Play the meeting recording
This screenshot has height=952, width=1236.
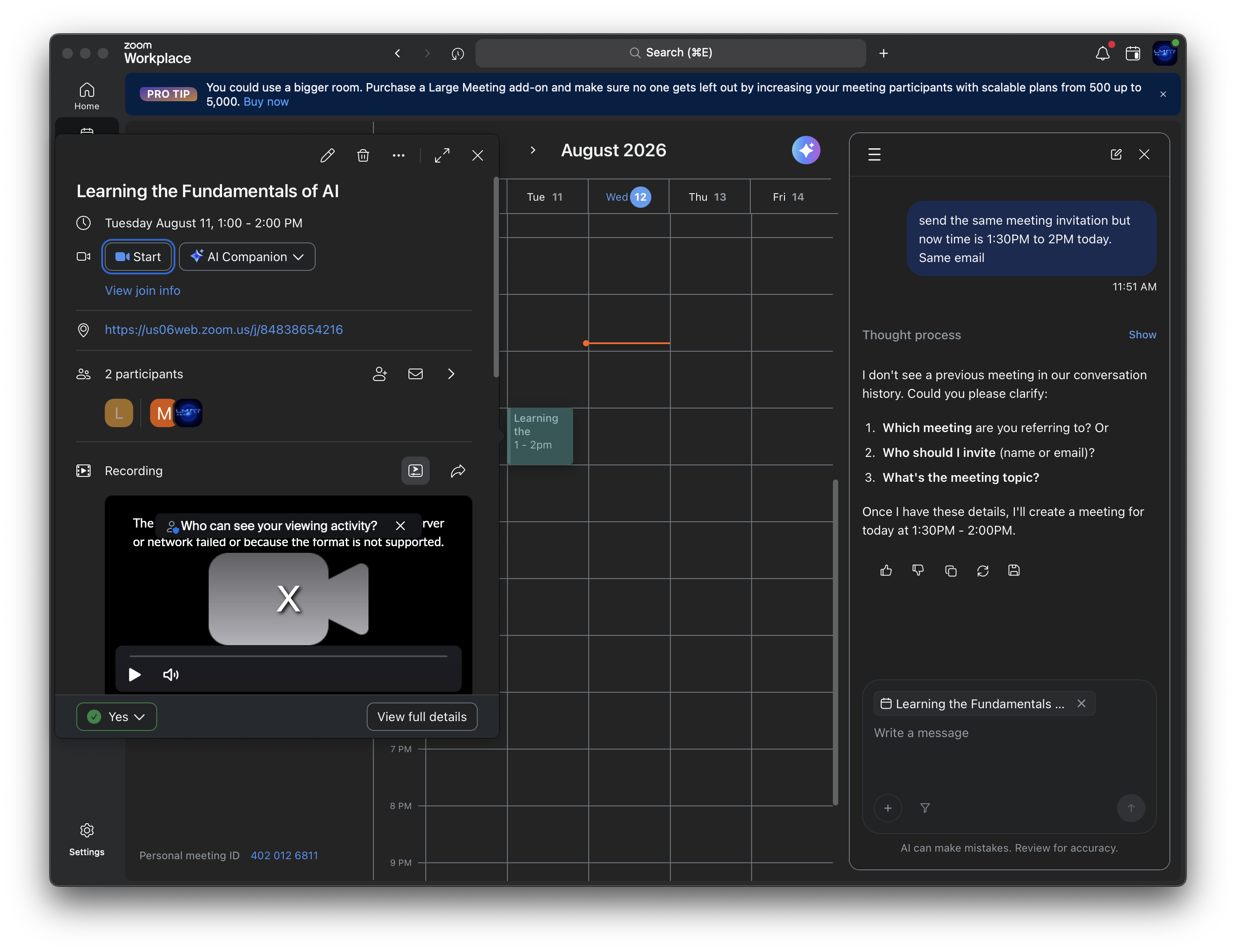pos(135,674)
